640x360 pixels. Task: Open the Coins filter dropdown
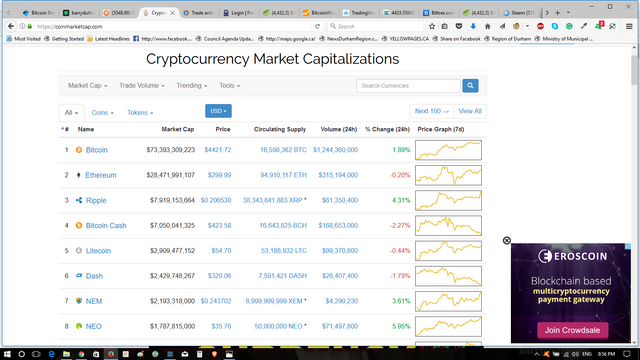[x=102, y=113]
